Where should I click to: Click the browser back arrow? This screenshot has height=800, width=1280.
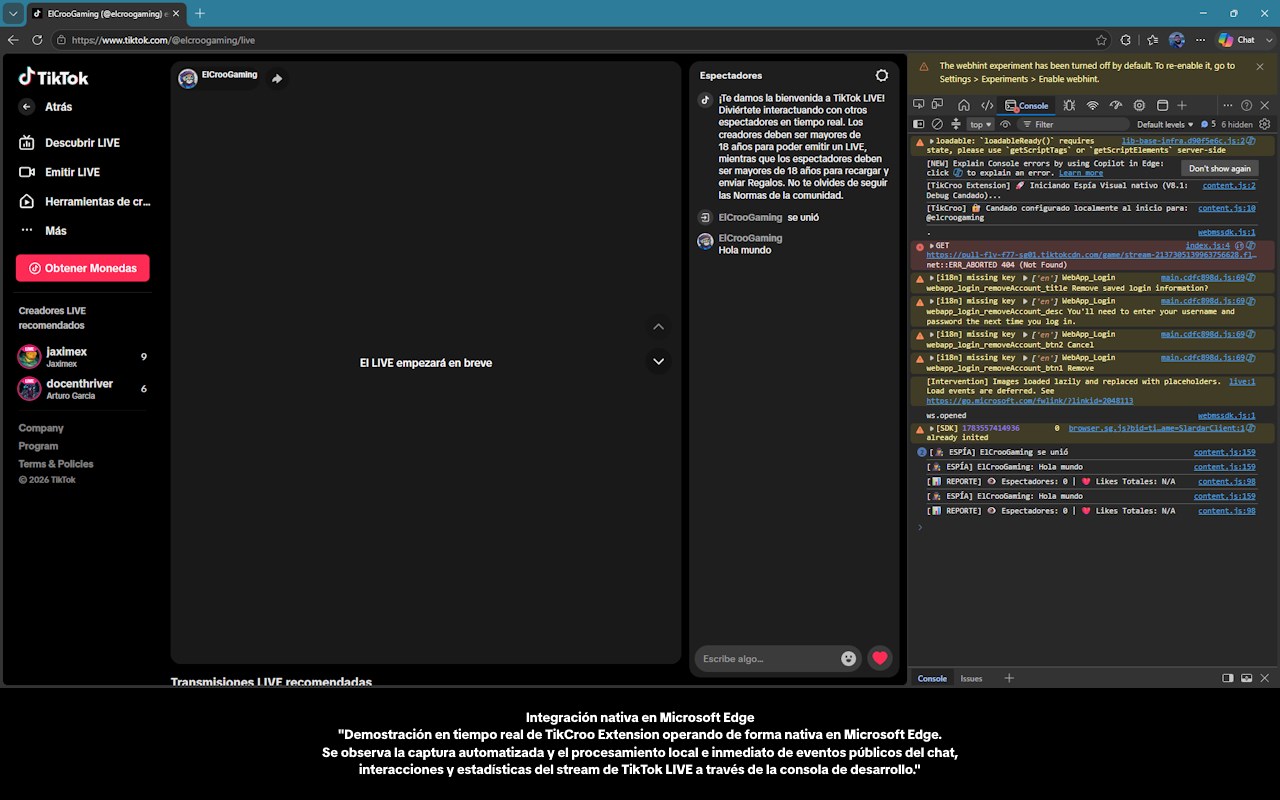[x=13, y=40]
